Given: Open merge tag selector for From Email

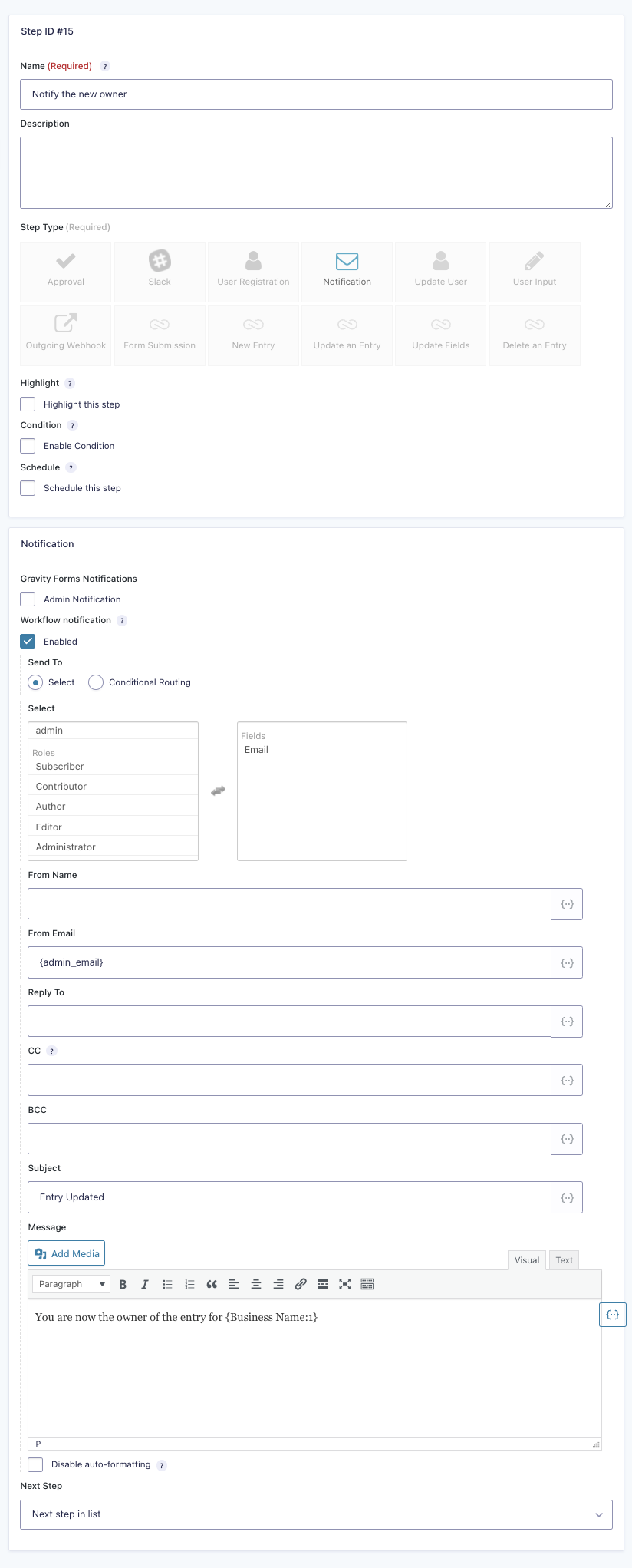Looking at the screenshot, I should (x=567, y=962).
